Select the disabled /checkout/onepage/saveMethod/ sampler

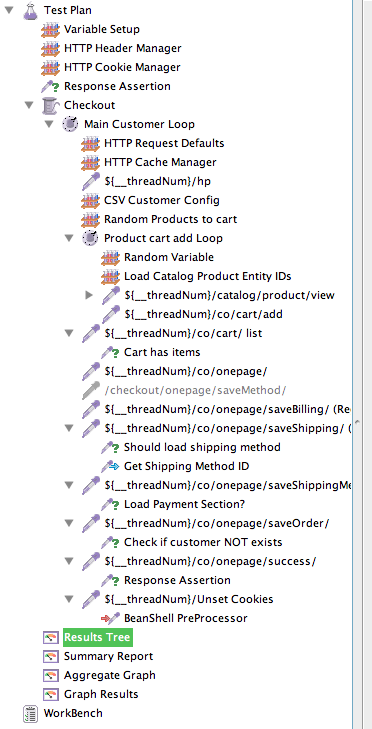pos(195,390)
